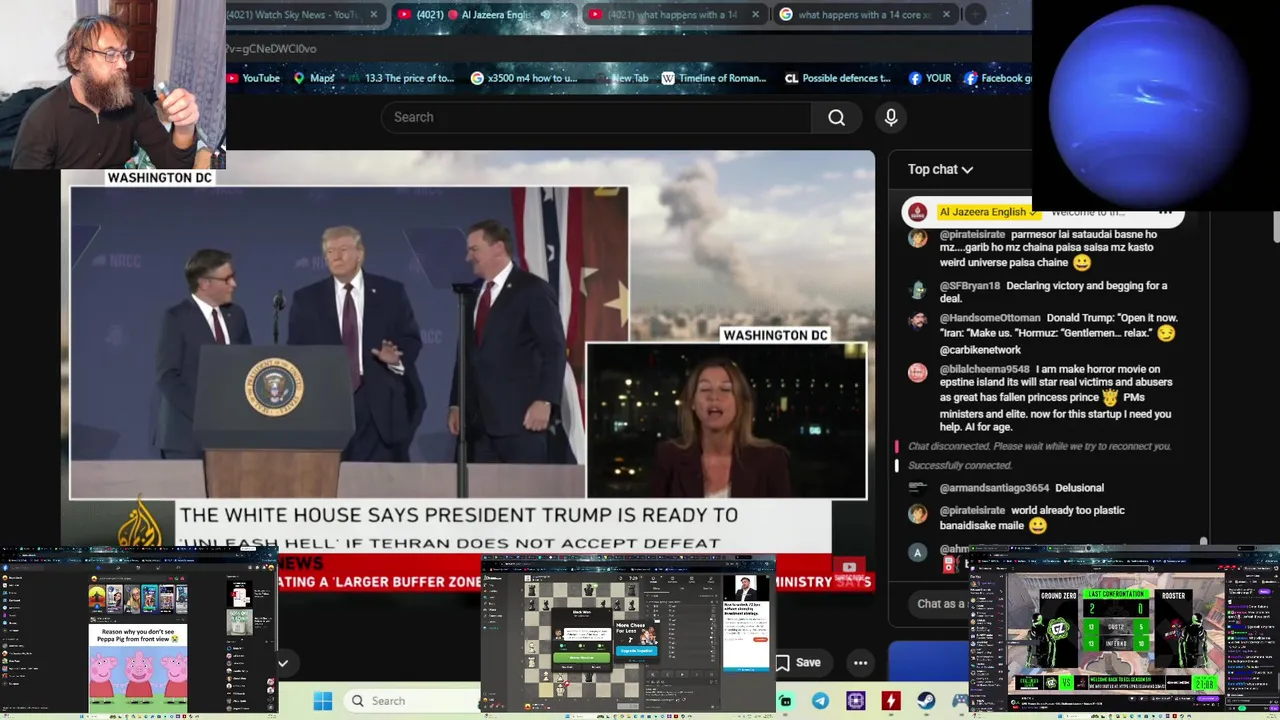1280x720 pixels.
Task: Open the red lightning bolt taskbar app
Action: coord(890,701)
